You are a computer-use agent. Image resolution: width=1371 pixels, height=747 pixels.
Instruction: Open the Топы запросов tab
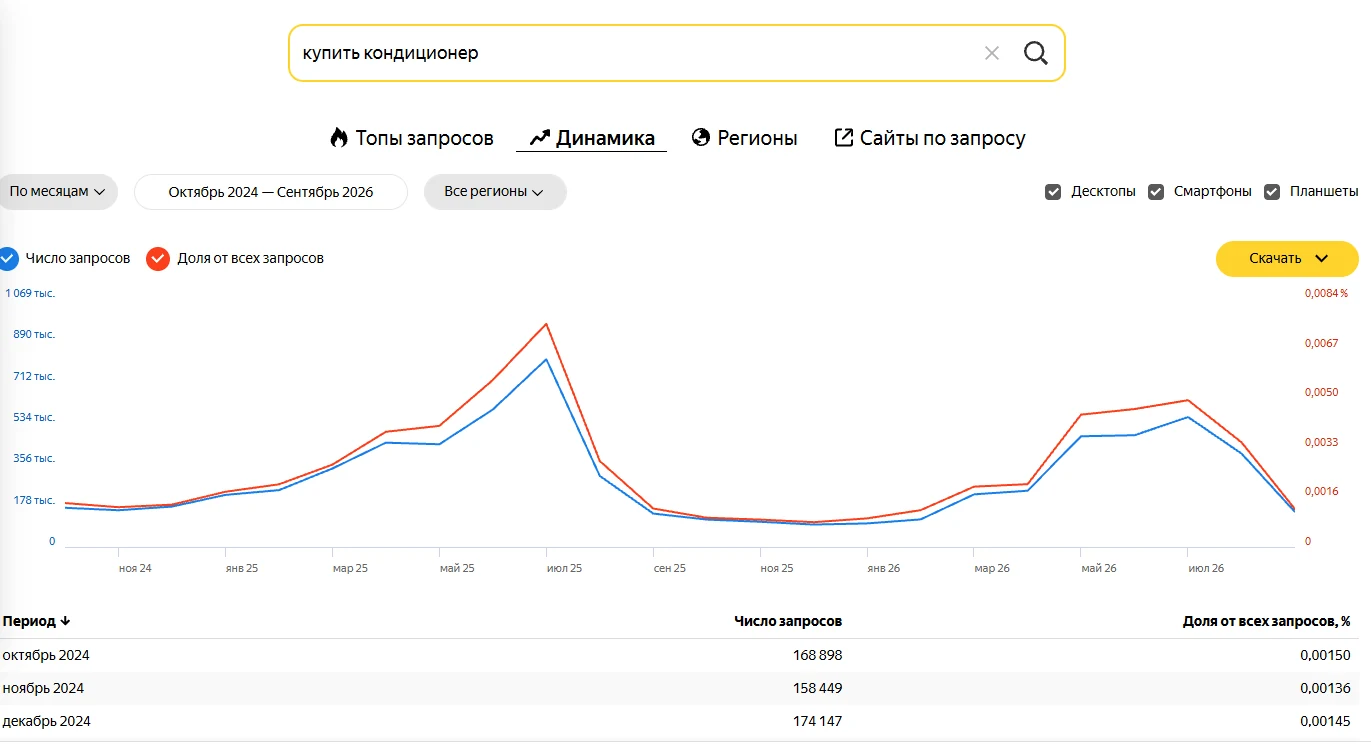coord(412,138)
